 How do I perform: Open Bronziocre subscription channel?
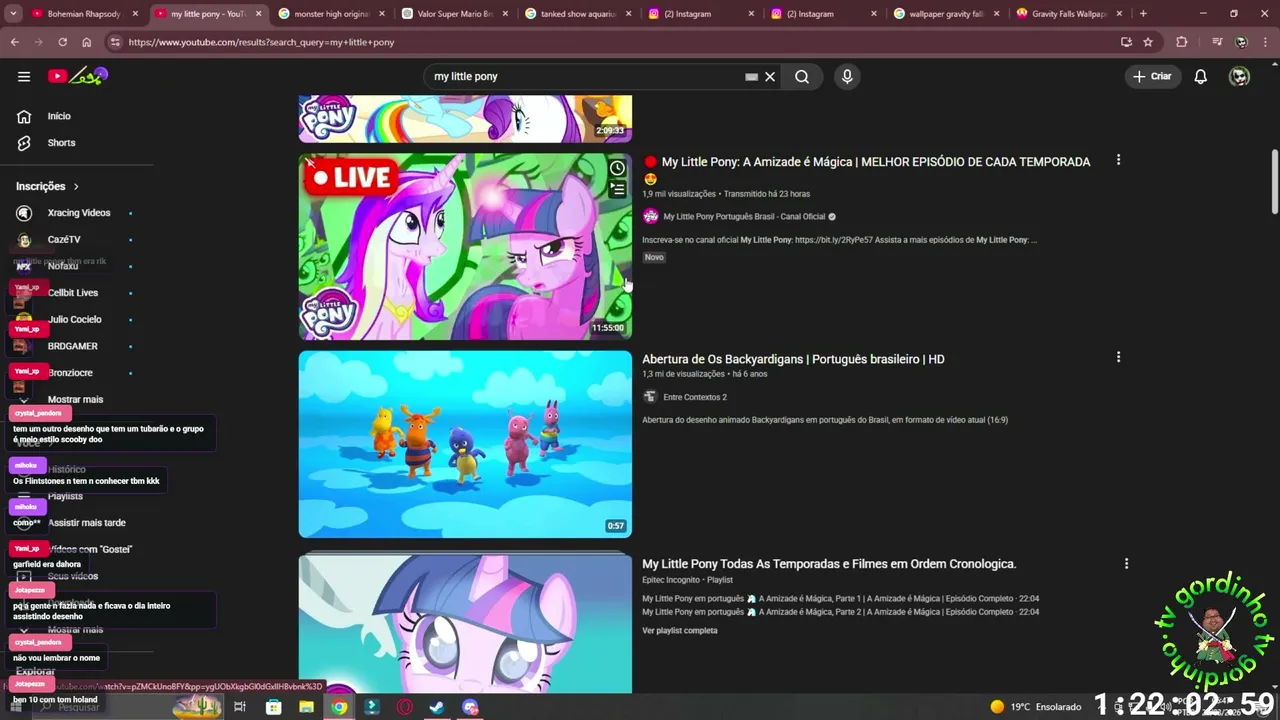tap(70, 373)
